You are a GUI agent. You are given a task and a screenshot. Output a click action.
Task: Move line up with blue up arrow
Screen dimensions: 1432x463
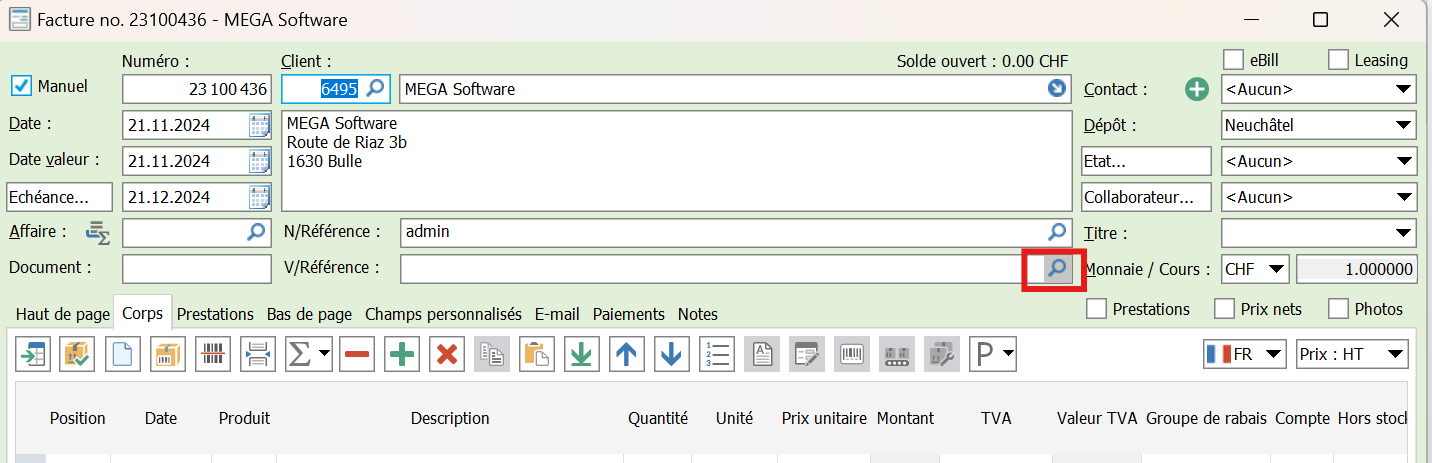tap(627, 354)
